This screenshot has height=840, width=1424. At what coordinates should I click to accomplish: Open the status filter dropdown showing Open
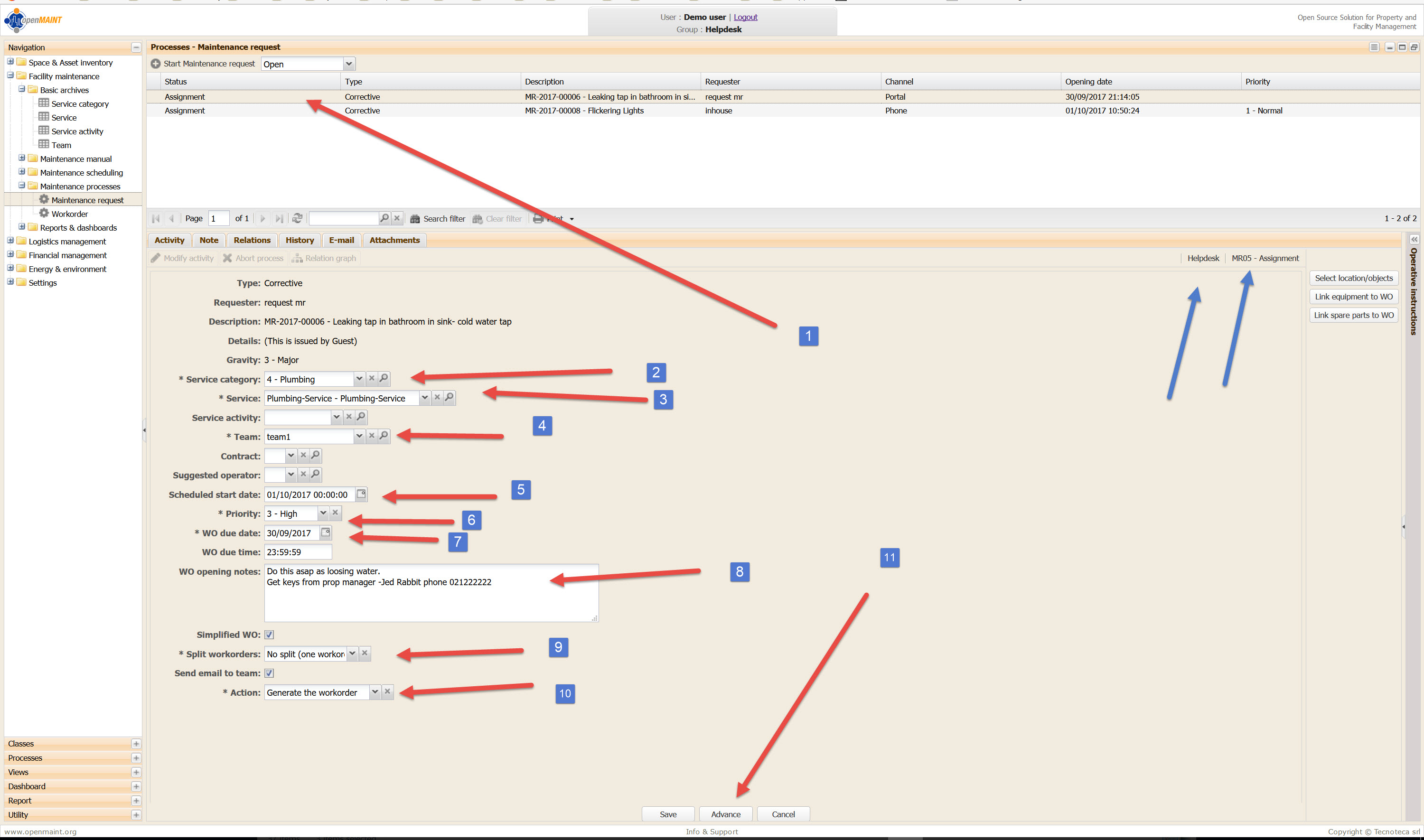click(348, 64)
